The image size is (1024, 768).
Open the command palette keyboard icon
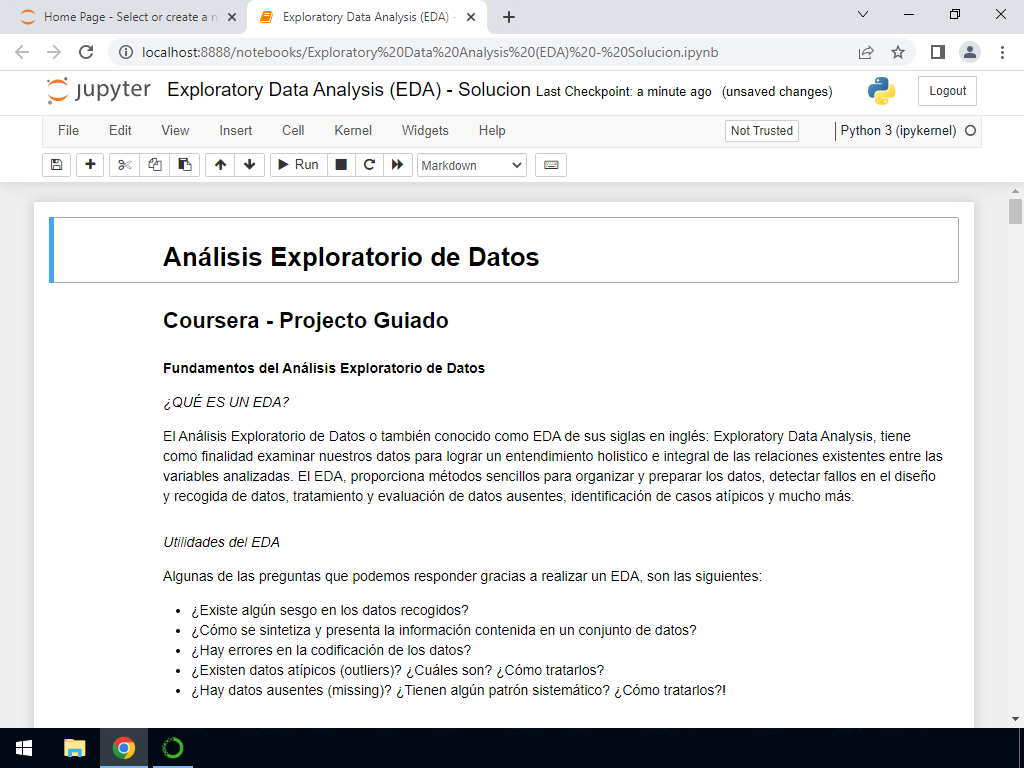[x=551, y=165]
